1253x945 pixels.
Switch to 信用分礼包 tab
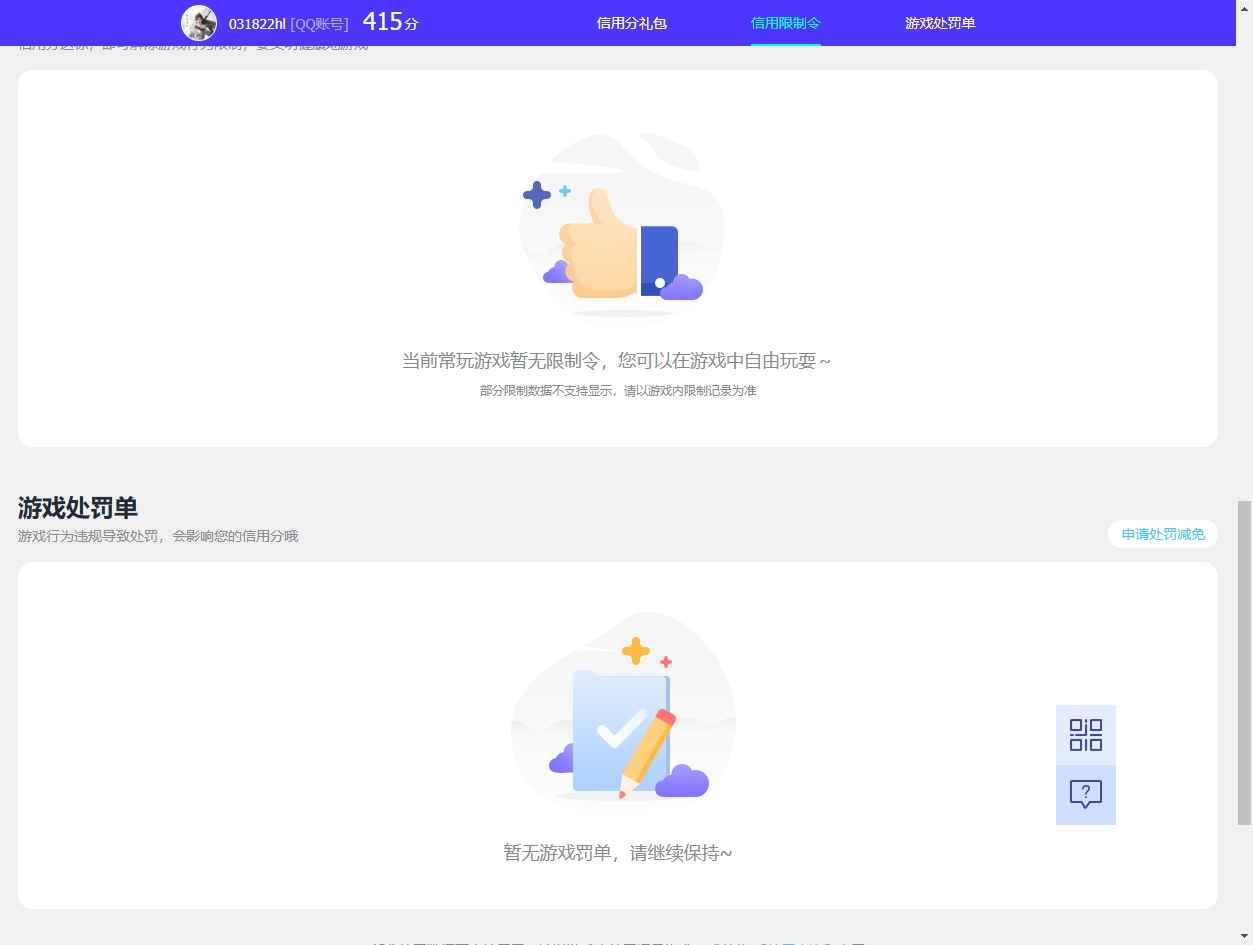click(631, 23)
